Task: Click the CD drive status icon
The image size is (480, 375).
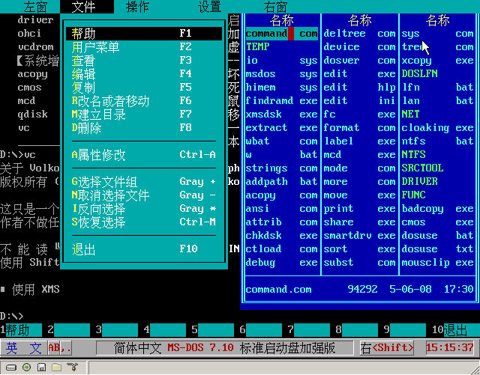Action: [26, 367]
